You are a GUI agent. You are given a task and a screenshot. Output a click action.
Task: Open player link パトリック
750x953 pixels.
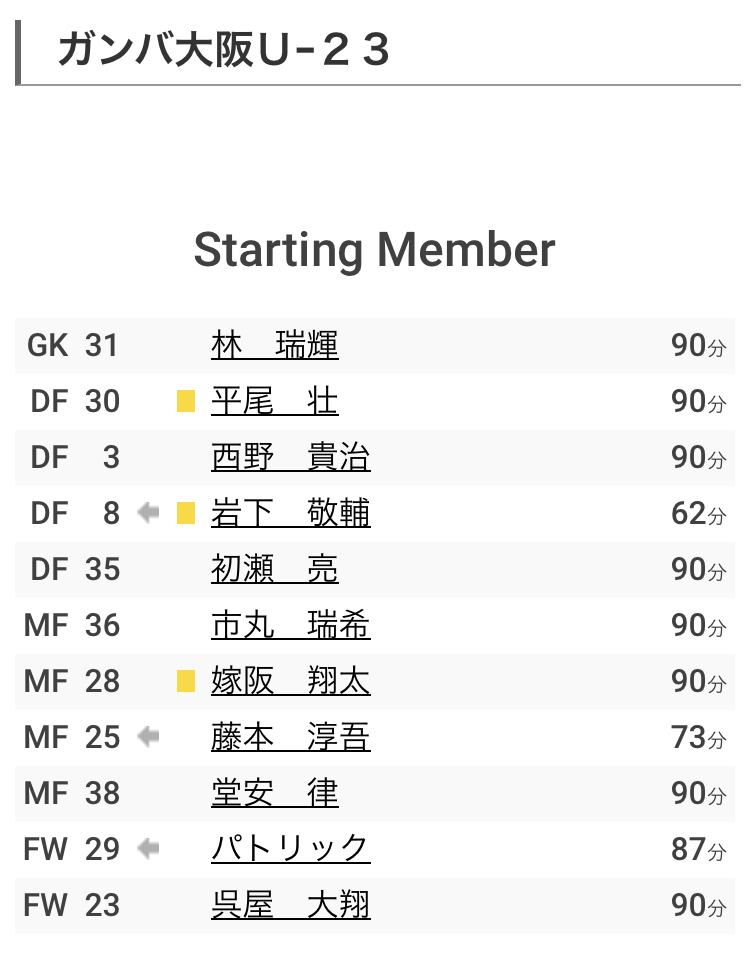coord(291,849)
